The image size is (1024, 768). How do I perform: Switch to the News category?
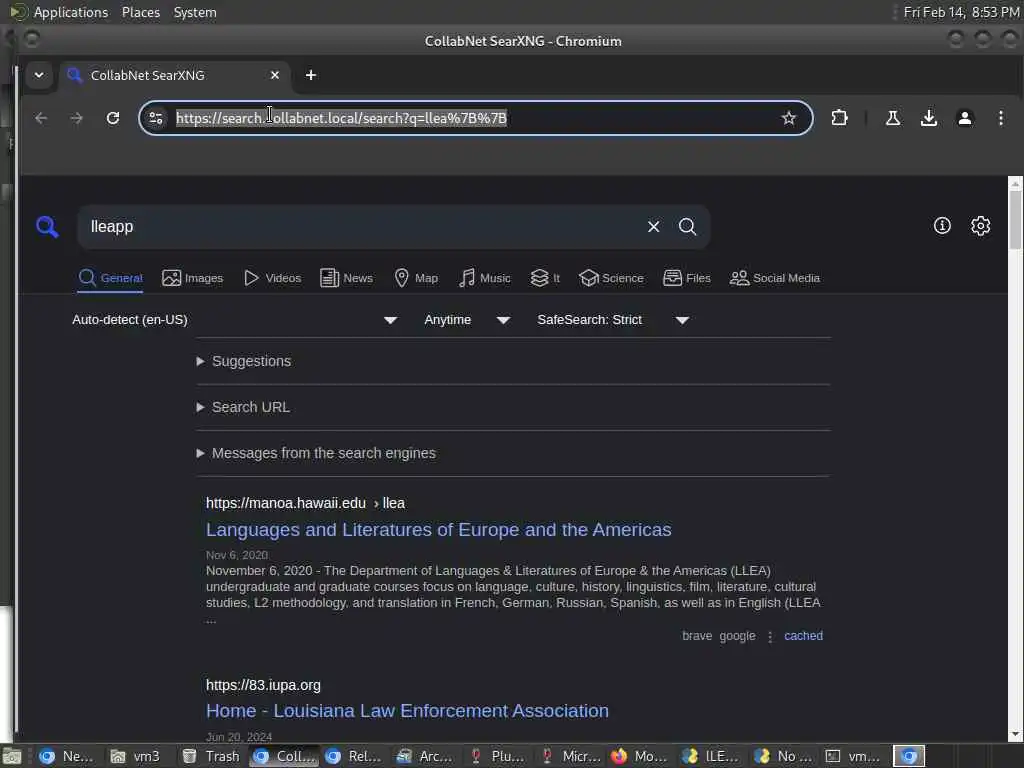tap(347, 278)
